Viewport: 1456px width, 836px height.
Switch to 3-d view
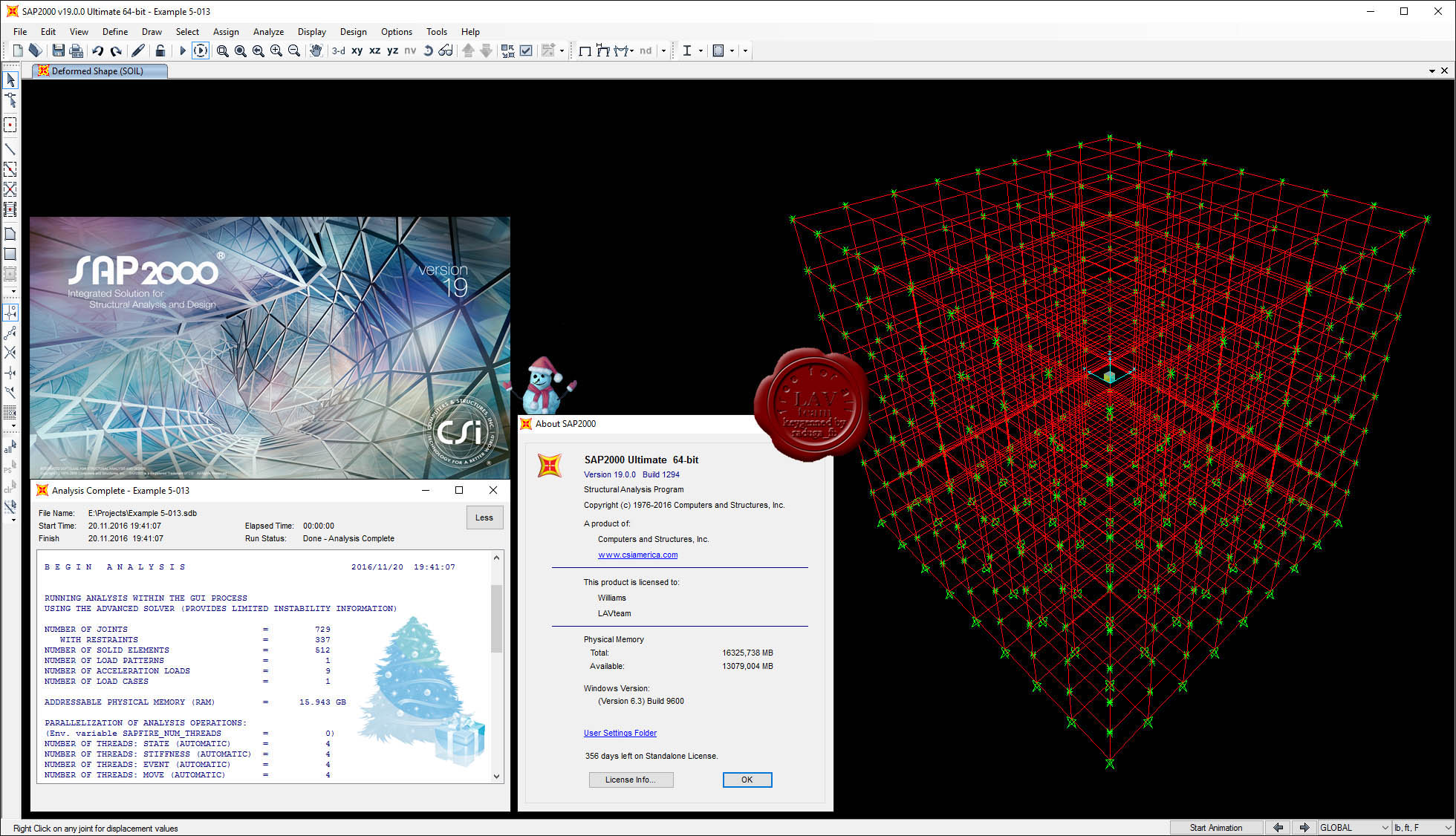339,50
